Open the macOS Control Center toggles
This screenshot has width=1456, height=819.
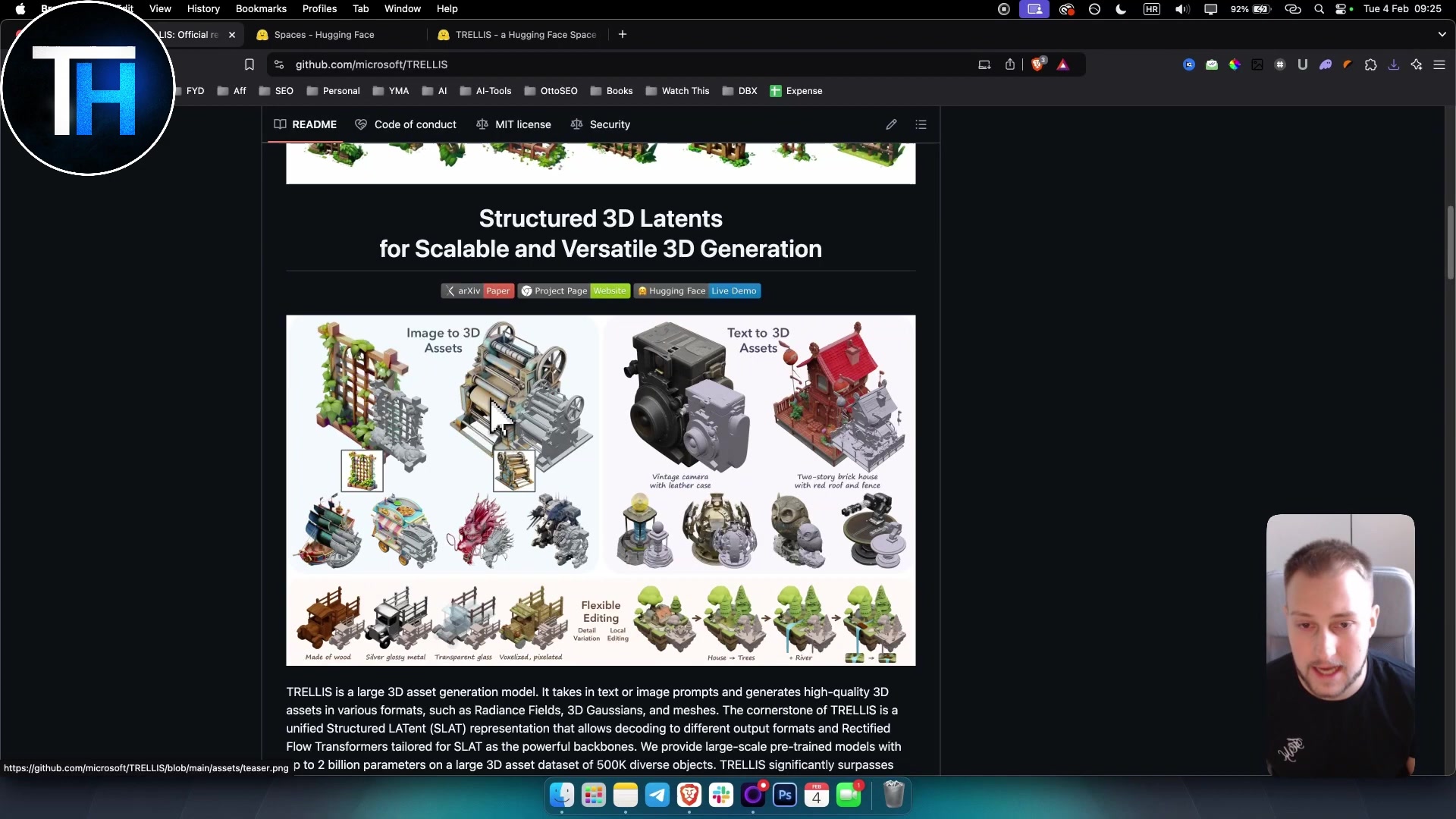(x=1341, y=9)
